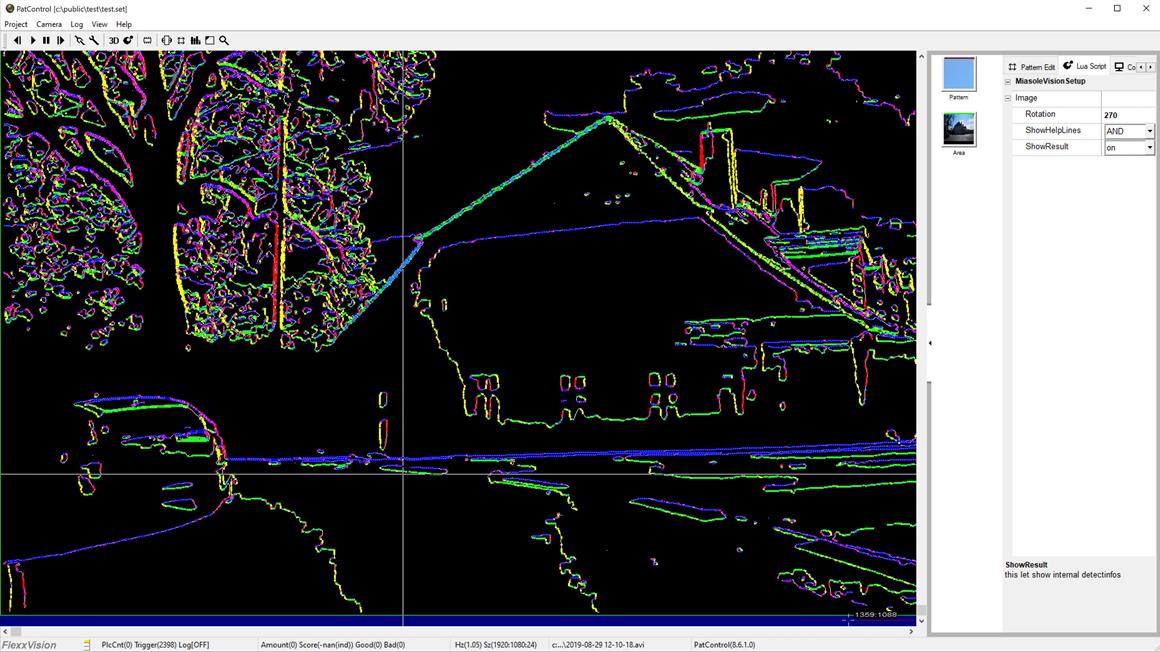Click the crosshair circle icon in the toolbar
This screenshot has height=652, width=1160.
(166, 41)
